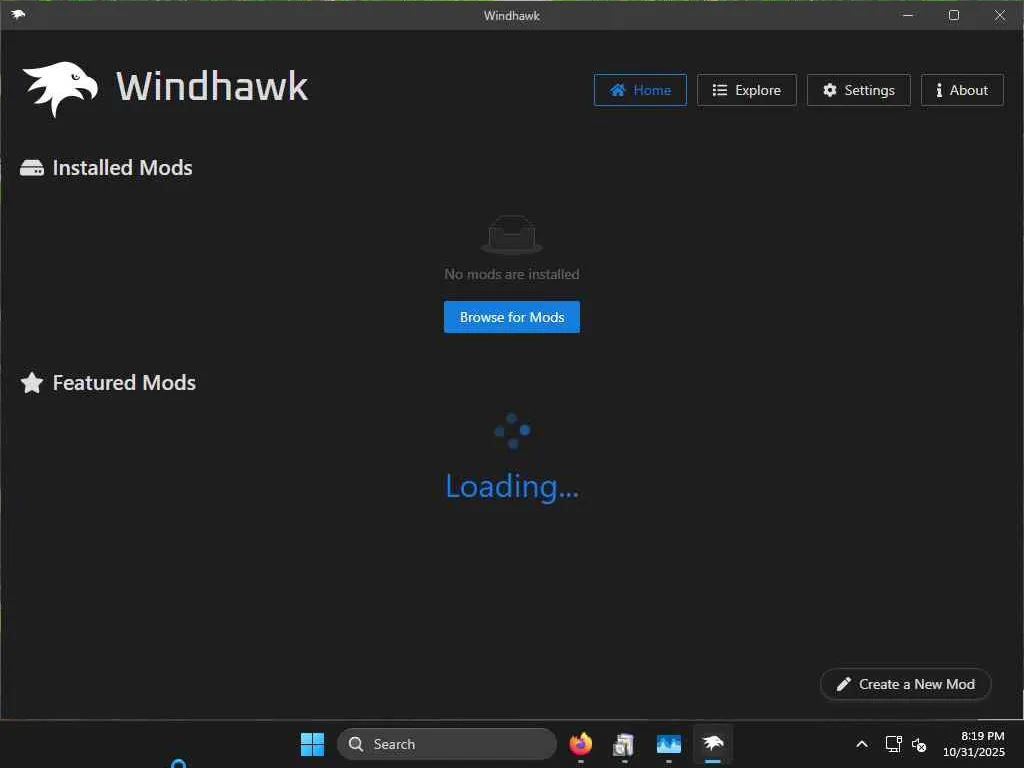Click the Windhawk taskbar icon
This screenshot has height=768, width=1024.
[712, 744]
